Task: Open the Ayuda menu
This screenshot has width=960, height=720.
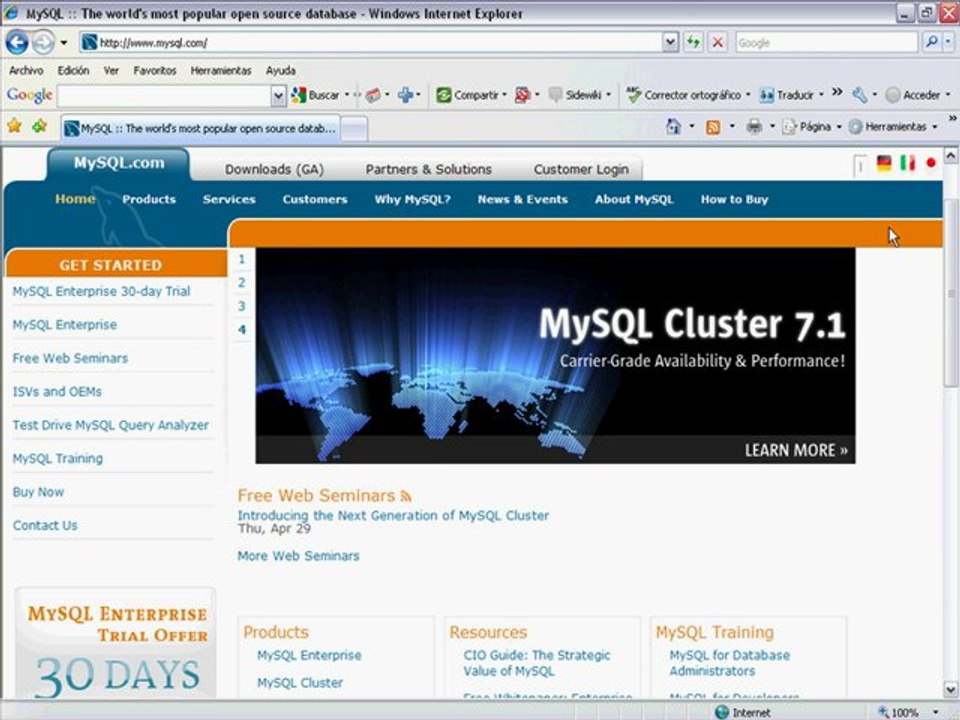Action: [x=280, y=70]
